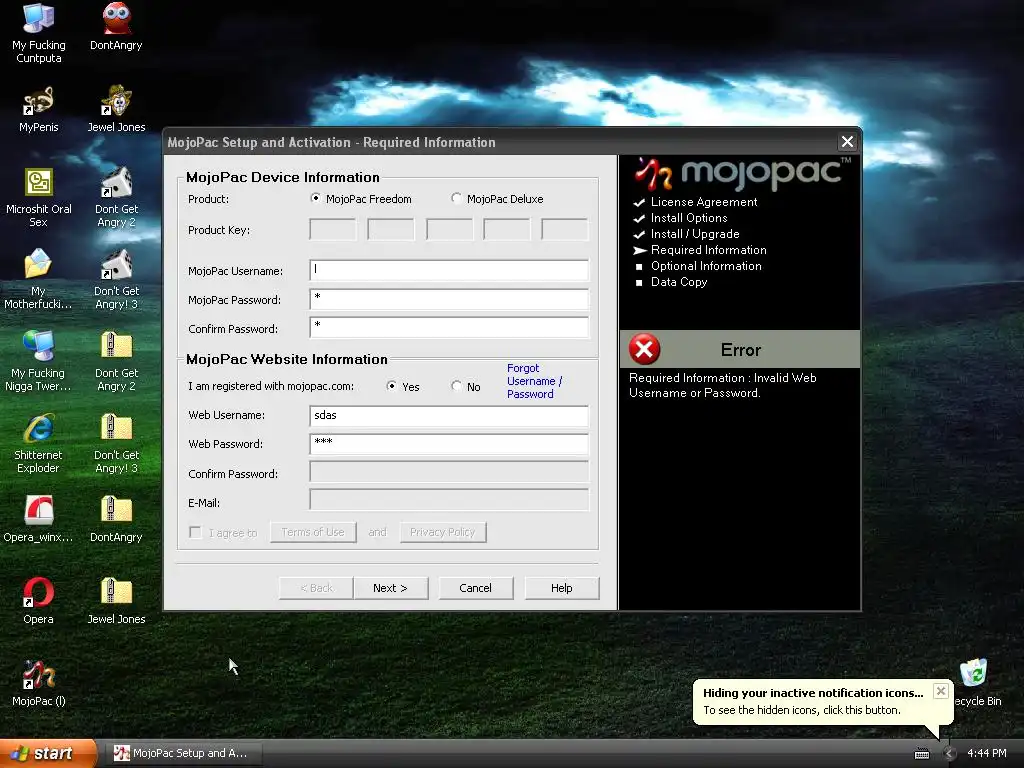Viewport: 1024px width, 768px height.
Task: Open the Don't Get Angry! 3 dice shortcut
Action: point(116,278)
